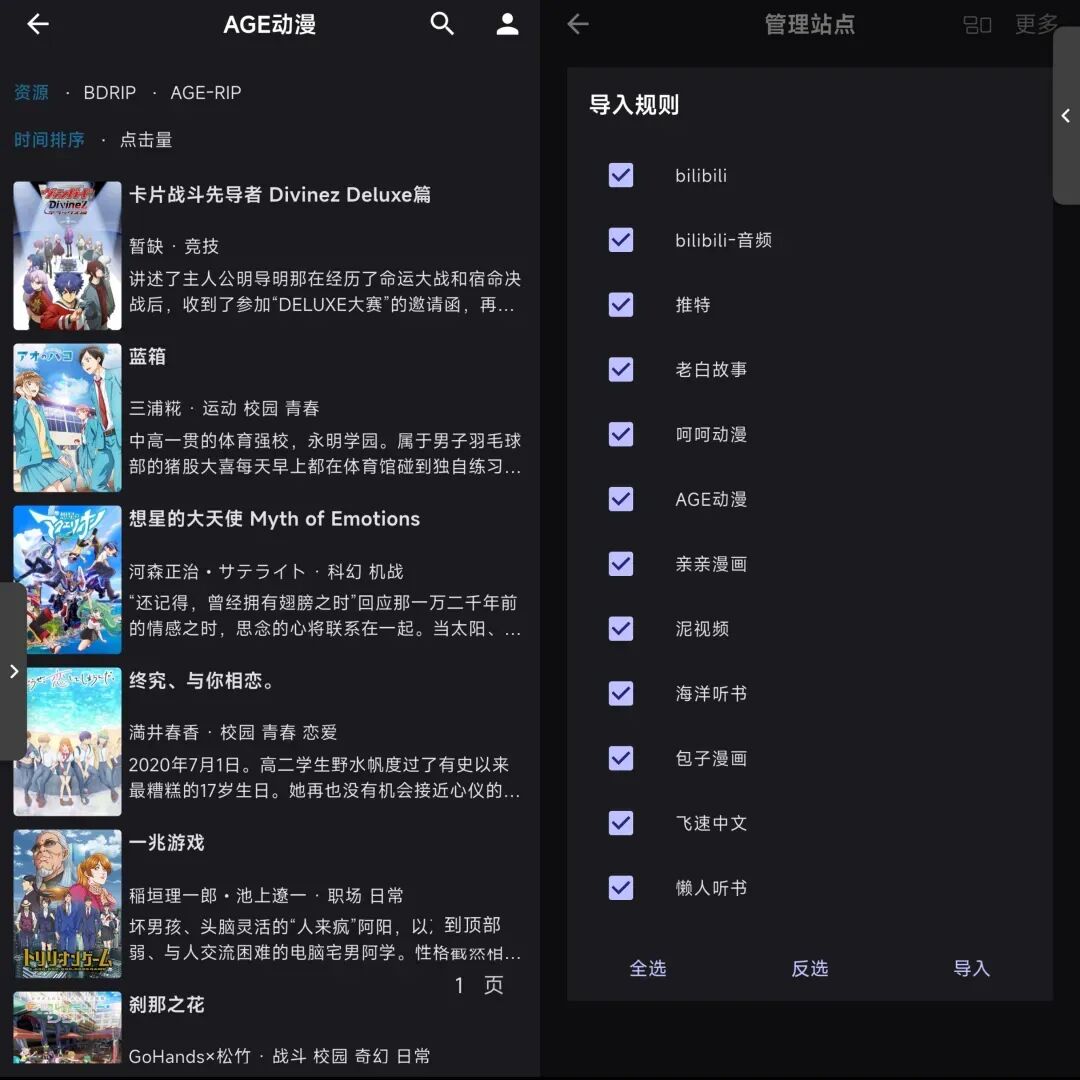
Task: Open the 一兆游戏 cover thumbnail
Action: click(68, 903)
